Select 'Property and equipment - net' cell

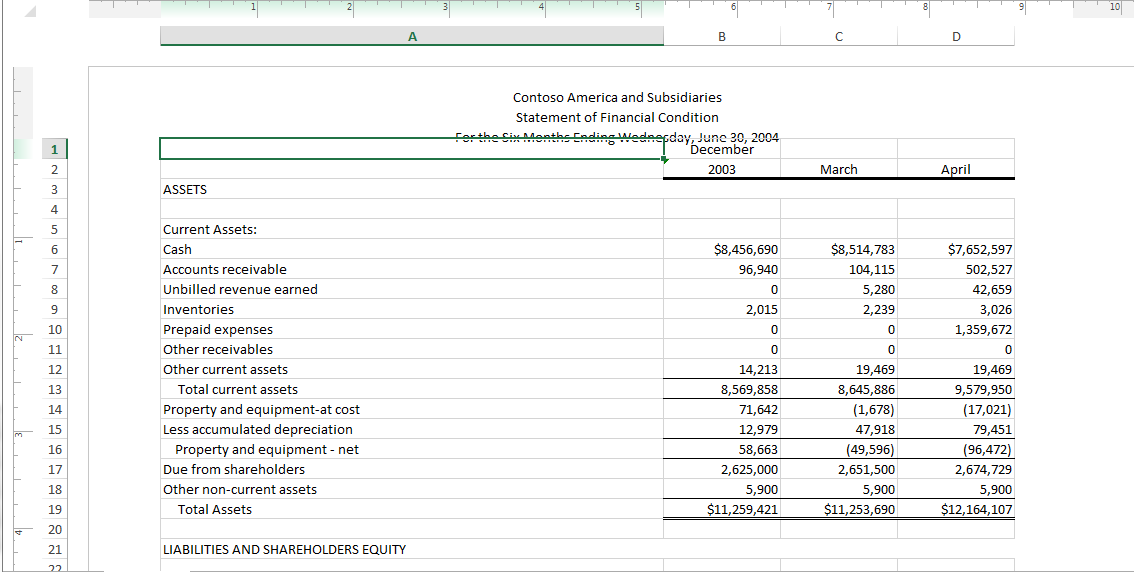(x=412, y=449)
